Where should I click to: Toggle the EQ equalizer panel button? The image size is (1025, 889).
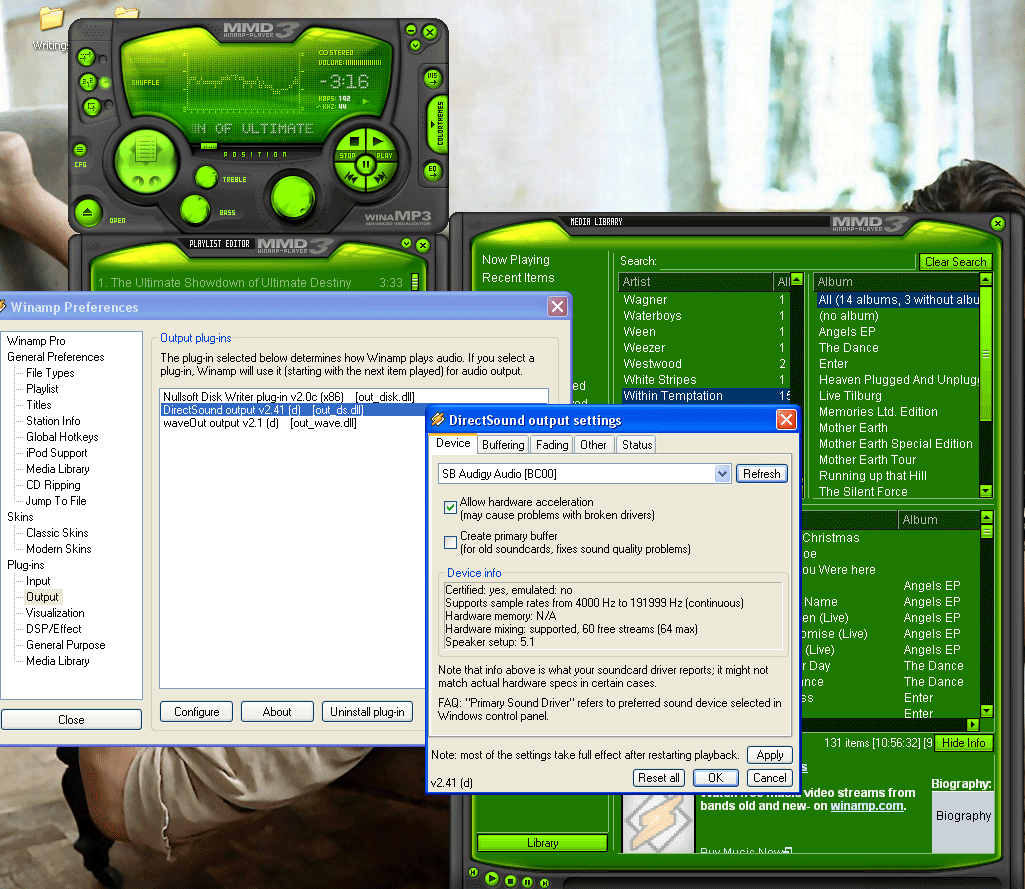(432, 171)
